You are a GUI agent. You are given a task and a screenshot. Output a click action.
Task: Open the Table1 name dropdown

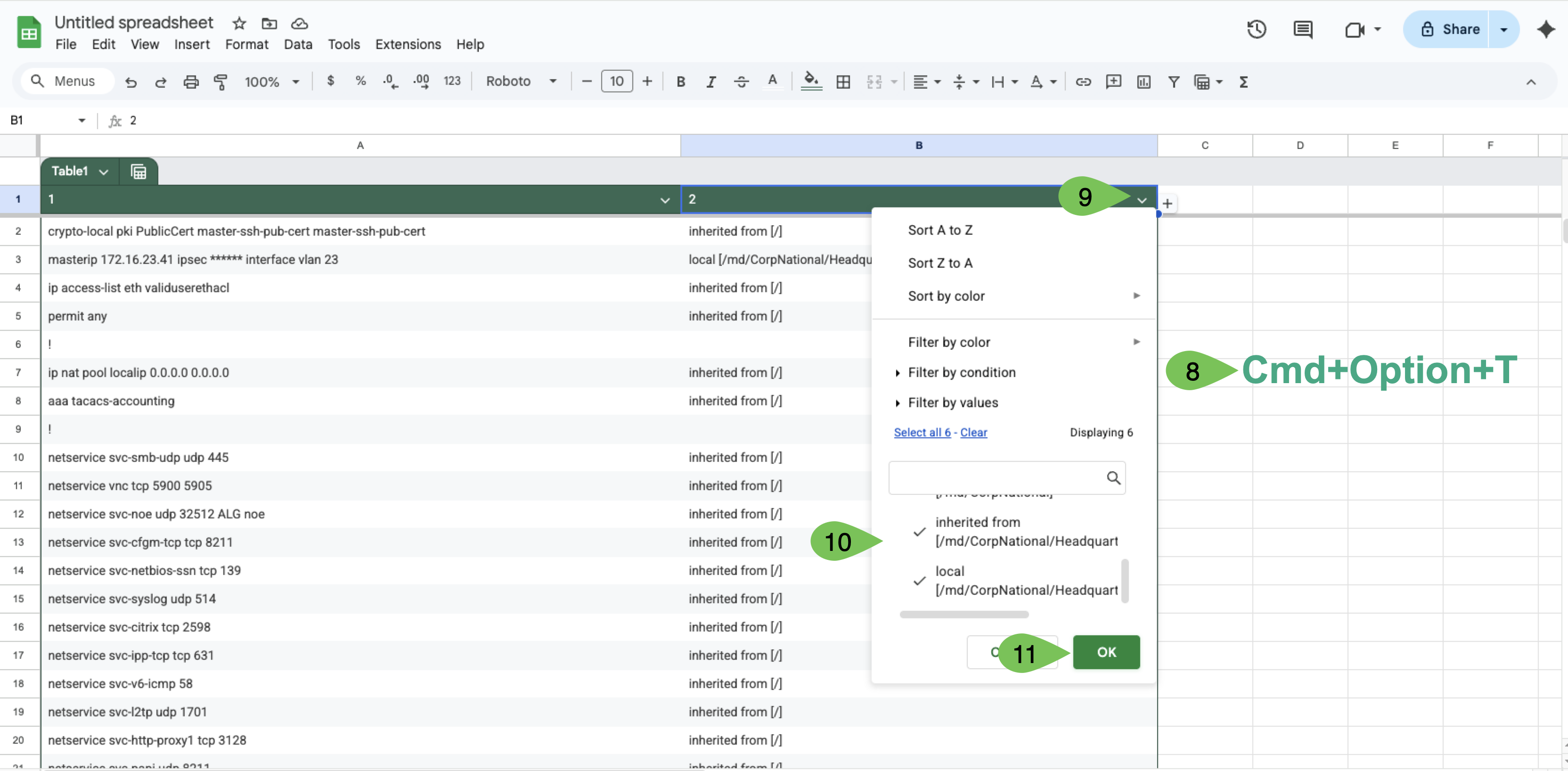pos(80,171)
